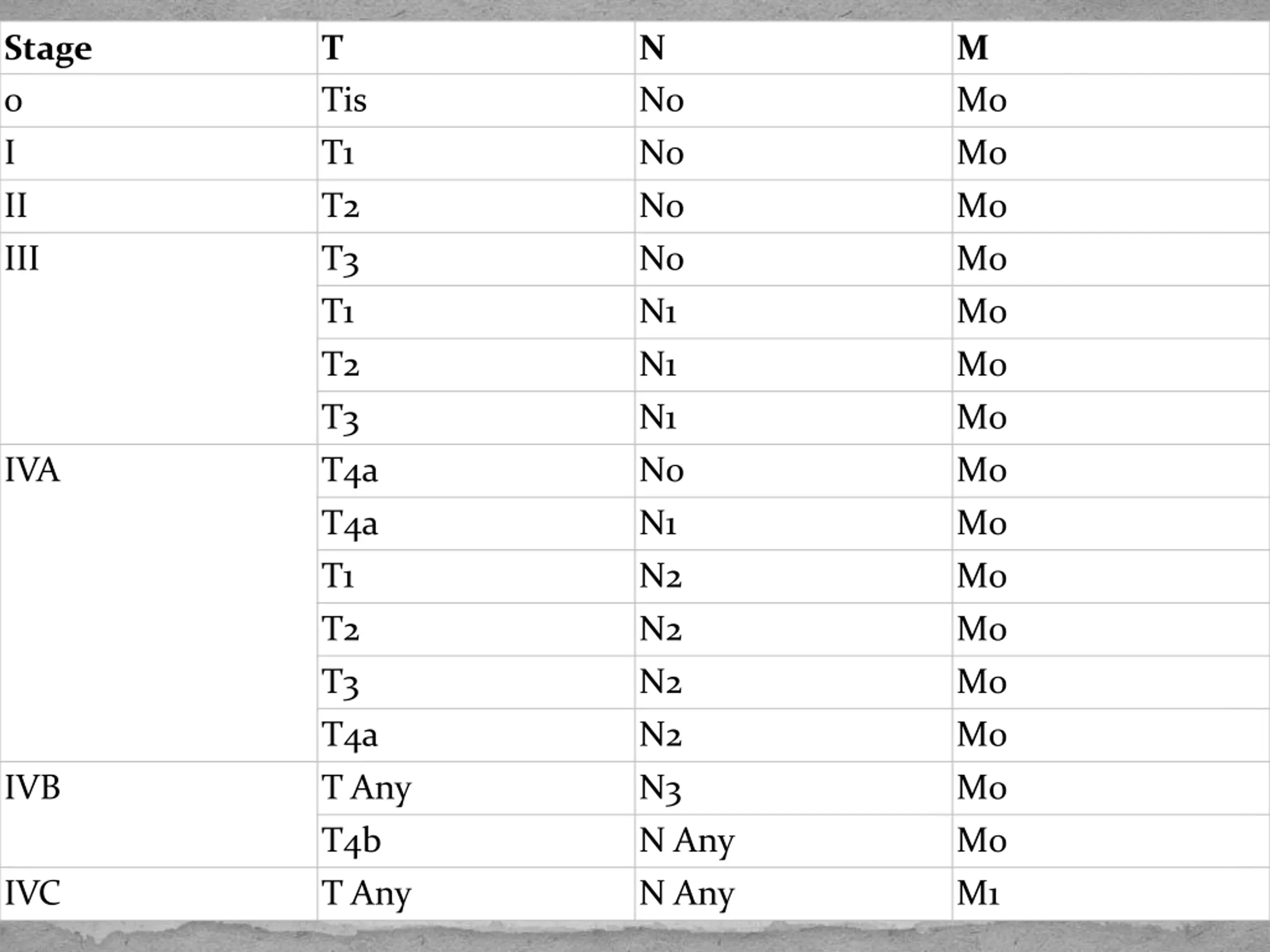The image size is (1270, 952).
Task: Click T Any in IVC row
Action: click(476, 893)
